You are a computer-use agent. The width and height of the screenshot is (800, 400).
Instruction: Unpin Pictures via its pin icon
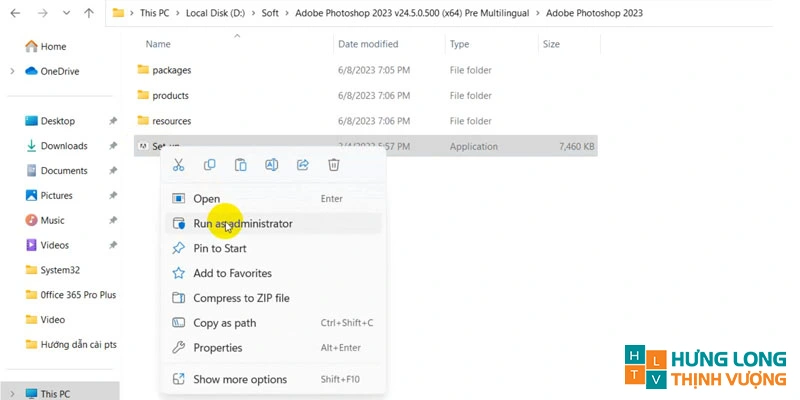(113, 195)
